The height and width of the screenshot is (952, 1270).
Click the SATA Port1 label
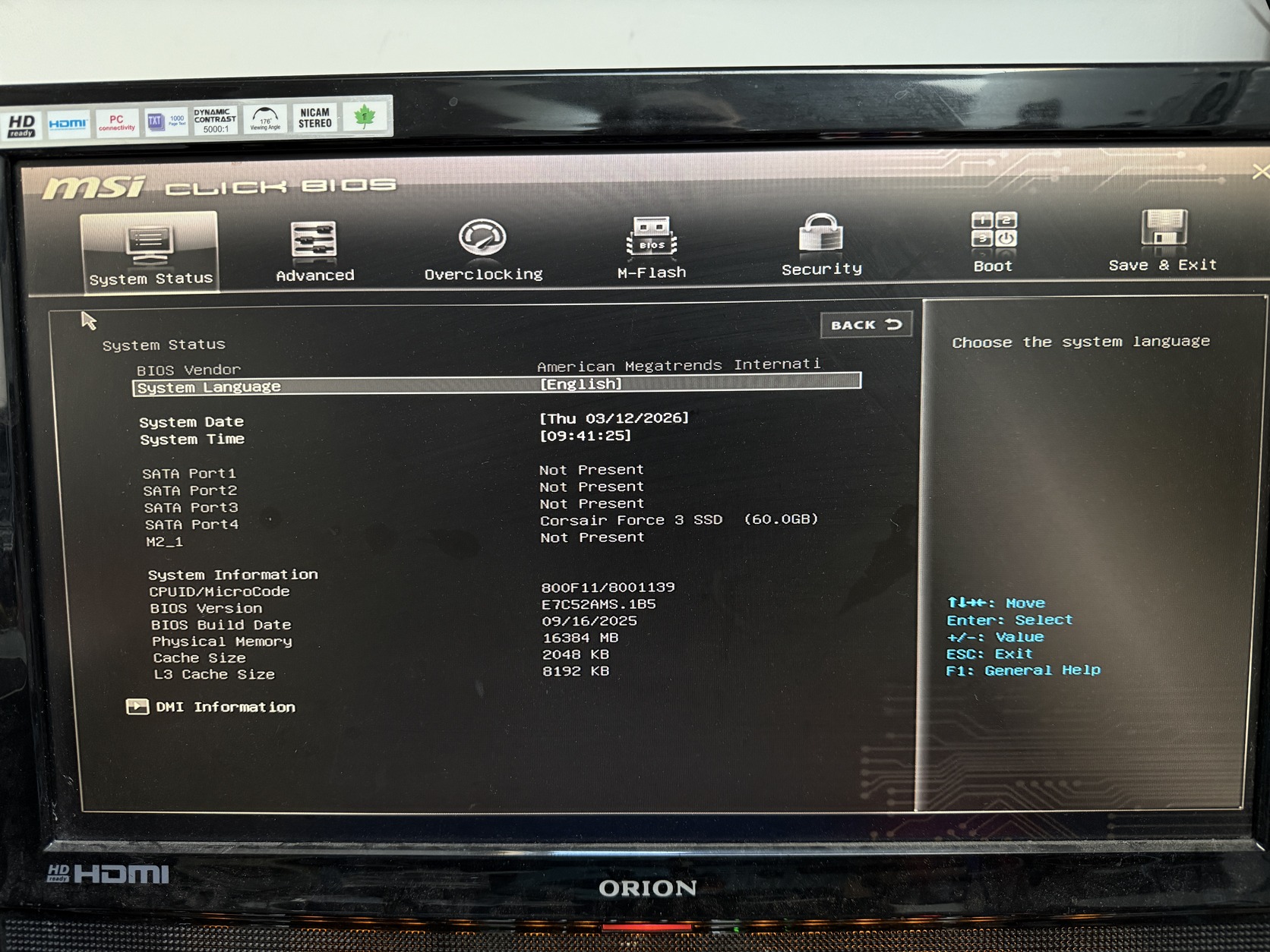pyautogui.click(x=189, y=474)
